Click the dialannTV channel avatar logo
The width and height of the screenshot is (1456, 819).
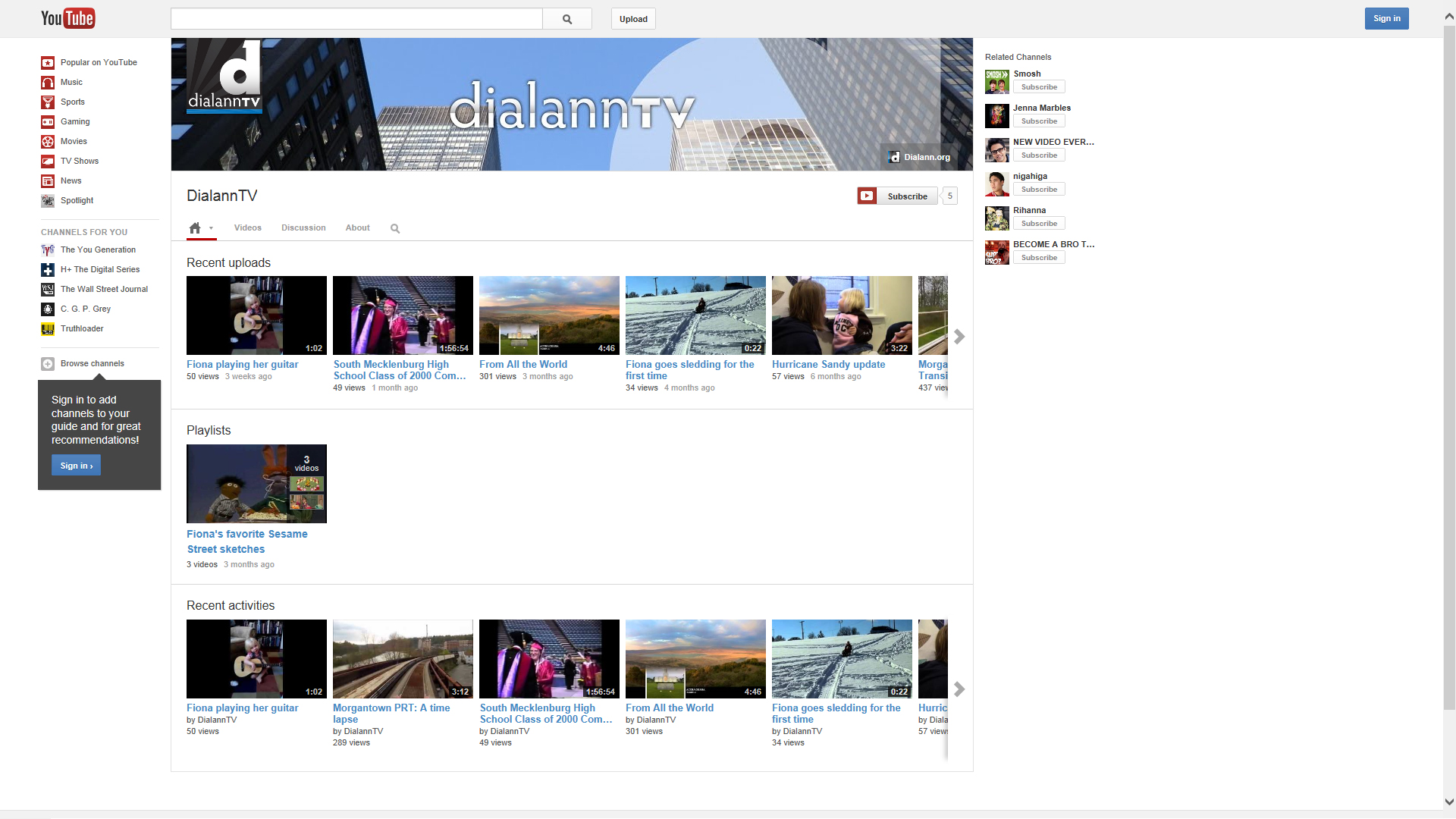(224, 77)
